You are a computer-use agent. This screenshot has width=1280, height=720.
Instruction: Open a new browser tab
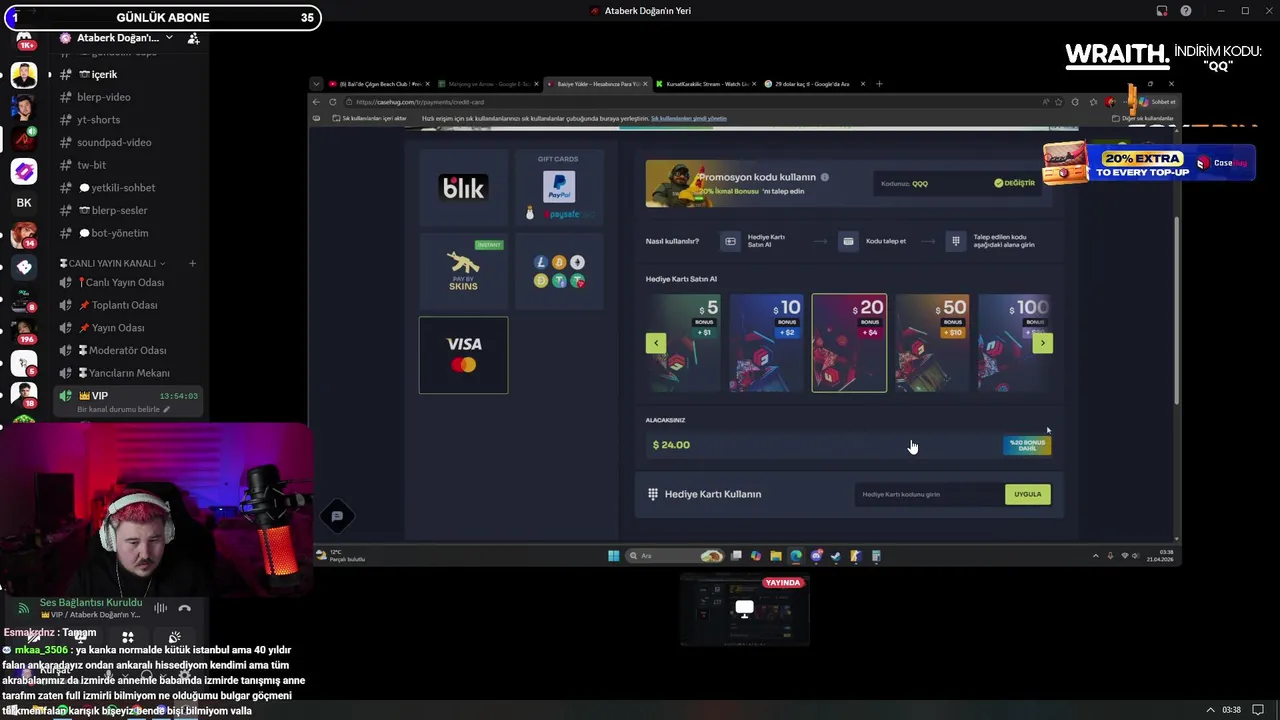[x=879, y=84]
